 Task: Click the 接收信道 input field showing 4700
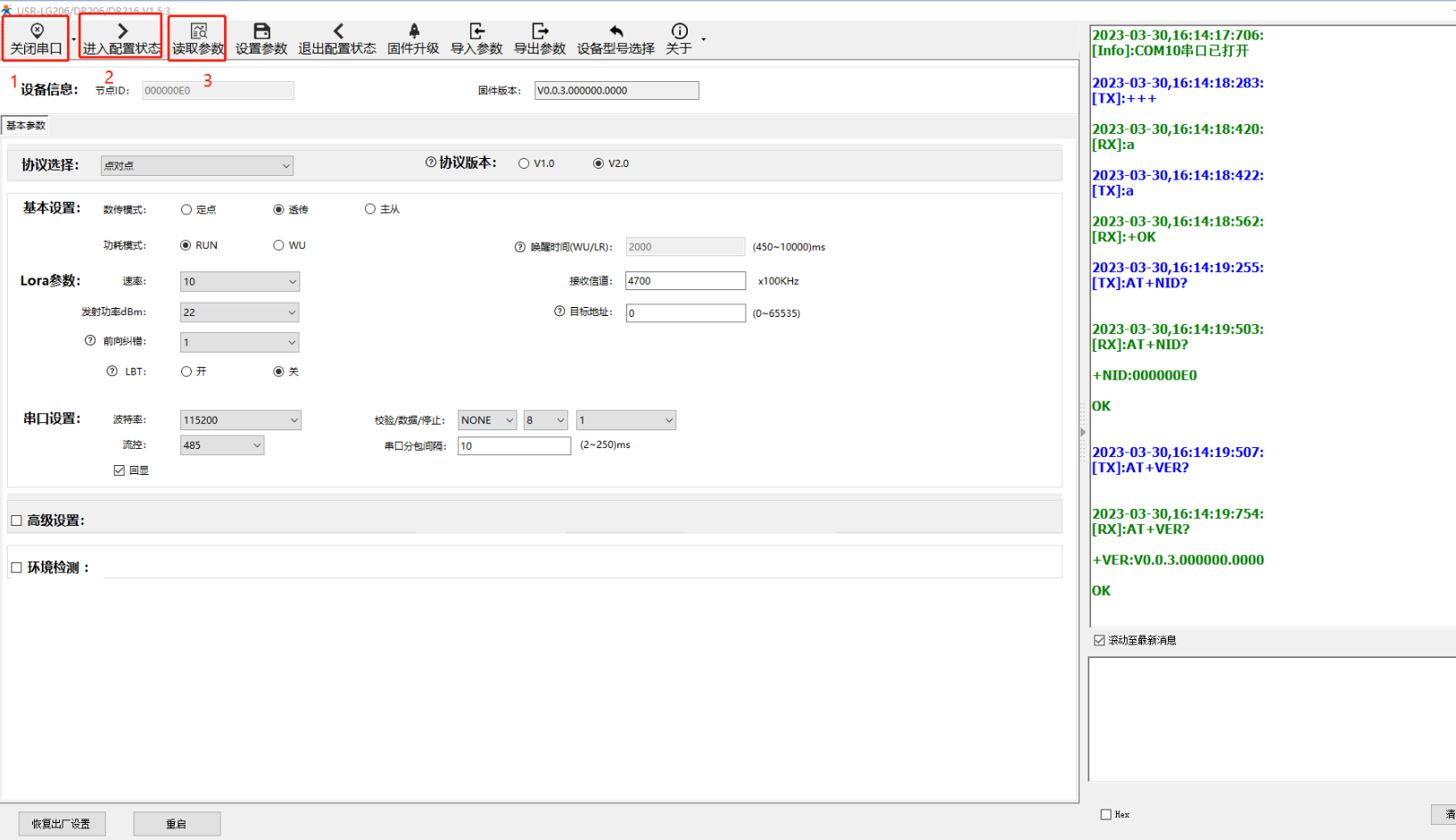(x=684, y=281)
